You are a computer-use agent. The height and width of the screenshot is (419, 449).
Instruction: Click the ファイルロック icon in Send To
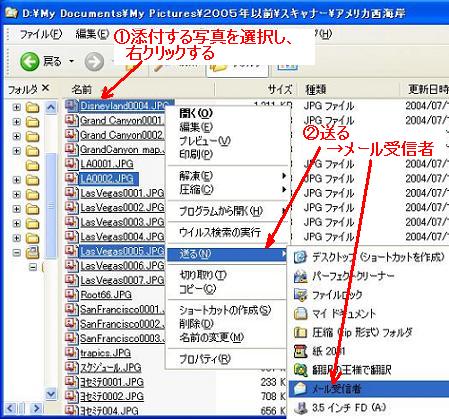pyautogui.click(x=300, y=295)
